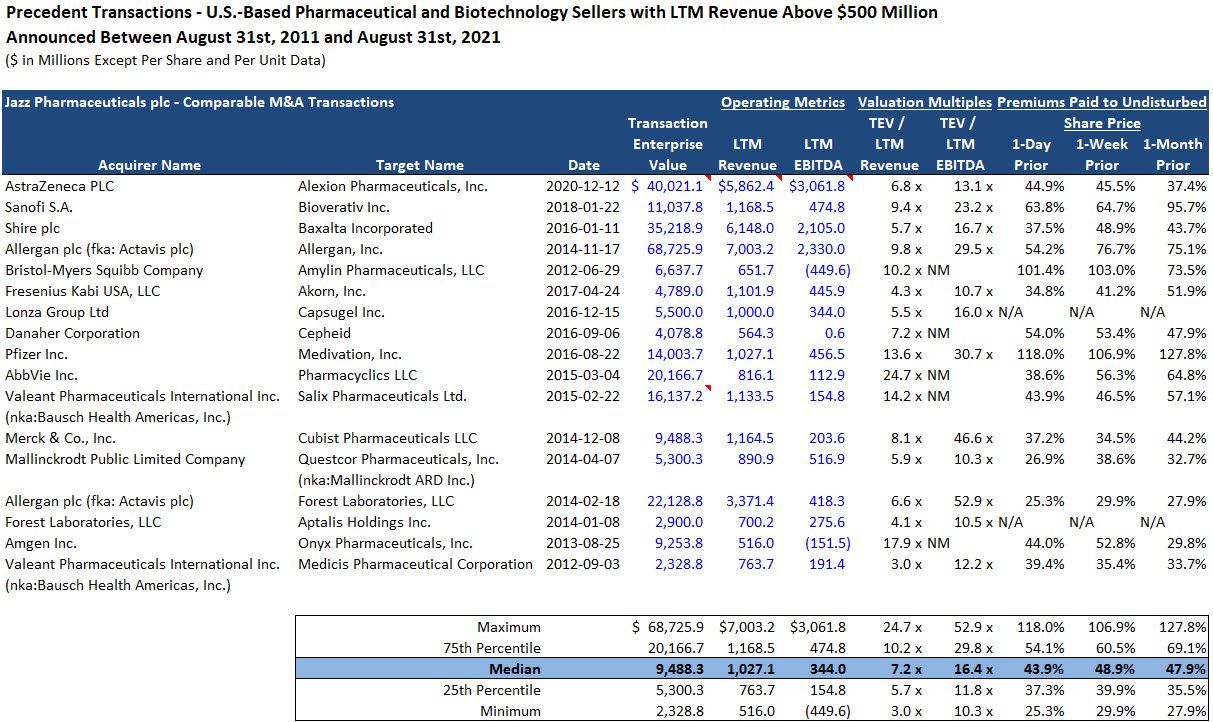Click the Operating Metrics underlined header
This screenshot has width=1213, height=722.
pyautogui.click(x=783, y=101)
